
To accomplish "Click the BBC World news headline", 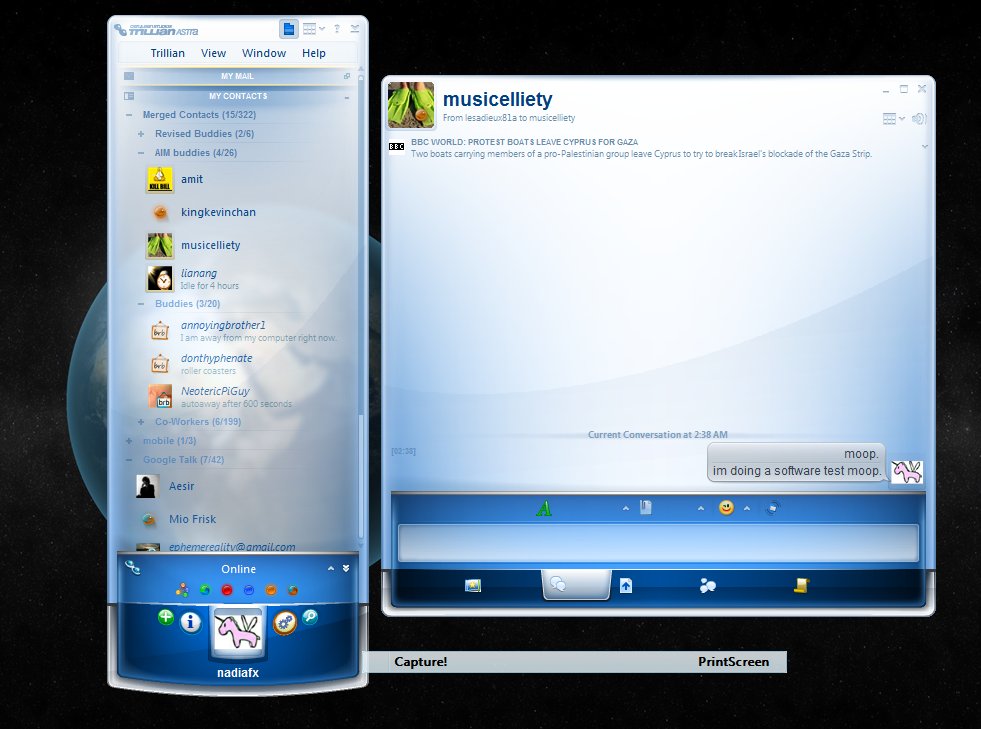I will coord(524,142).
